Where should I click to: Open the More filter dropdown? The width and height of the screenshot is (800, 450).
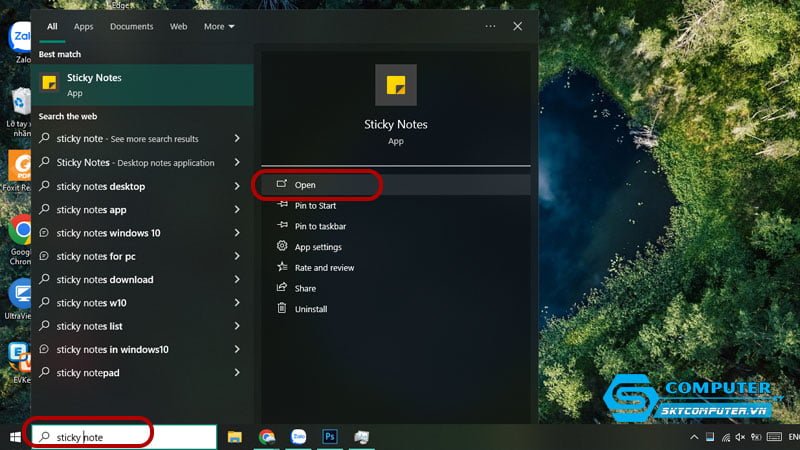[x=219, y=27]
